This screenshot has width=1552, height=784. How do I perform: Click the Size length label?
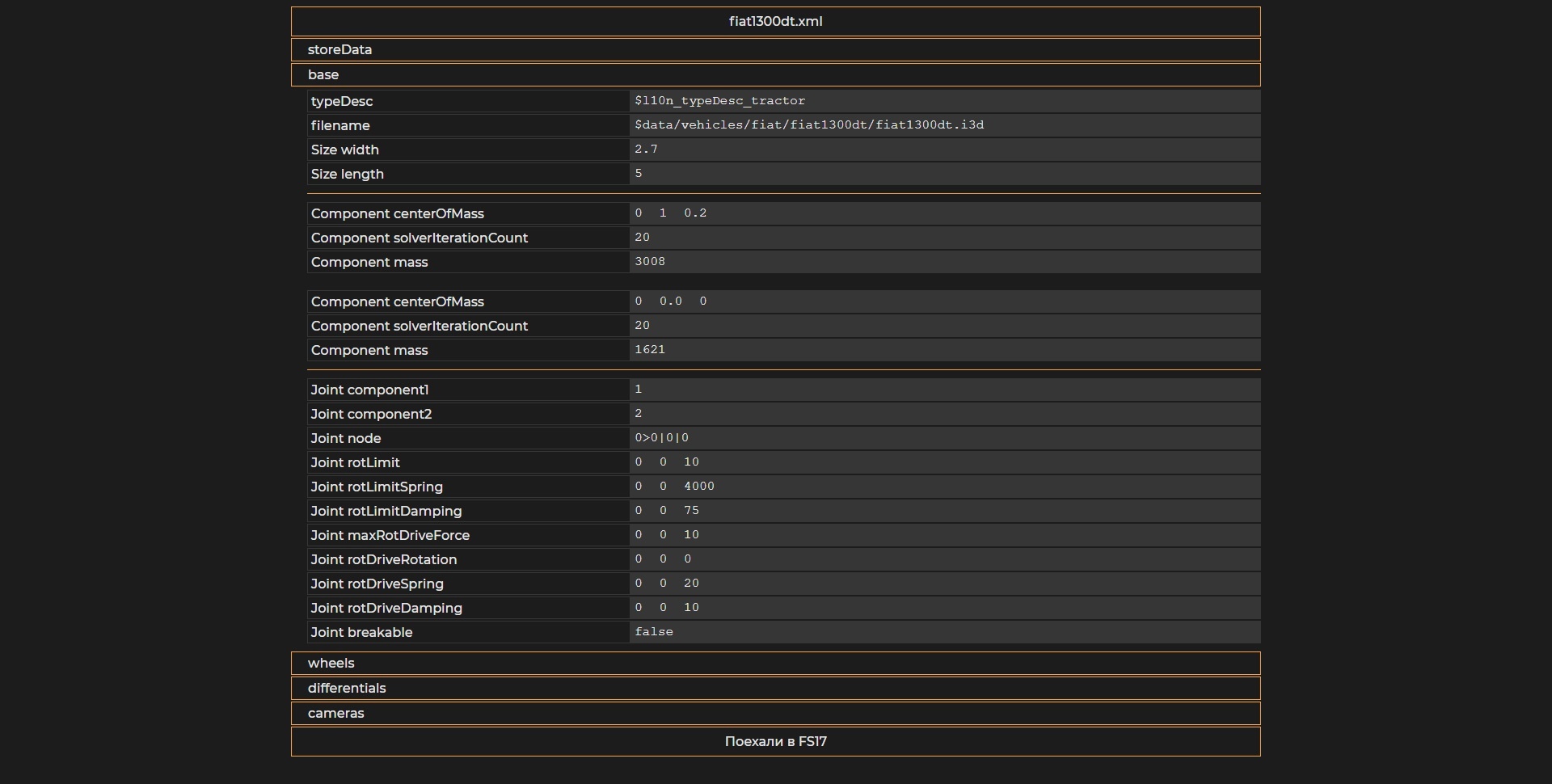348,174
